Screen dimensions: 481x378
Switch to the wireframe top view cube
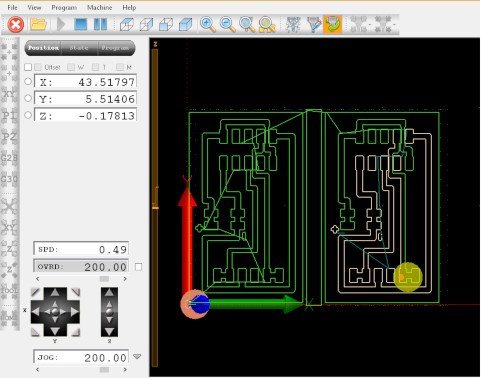coord(127,24)
